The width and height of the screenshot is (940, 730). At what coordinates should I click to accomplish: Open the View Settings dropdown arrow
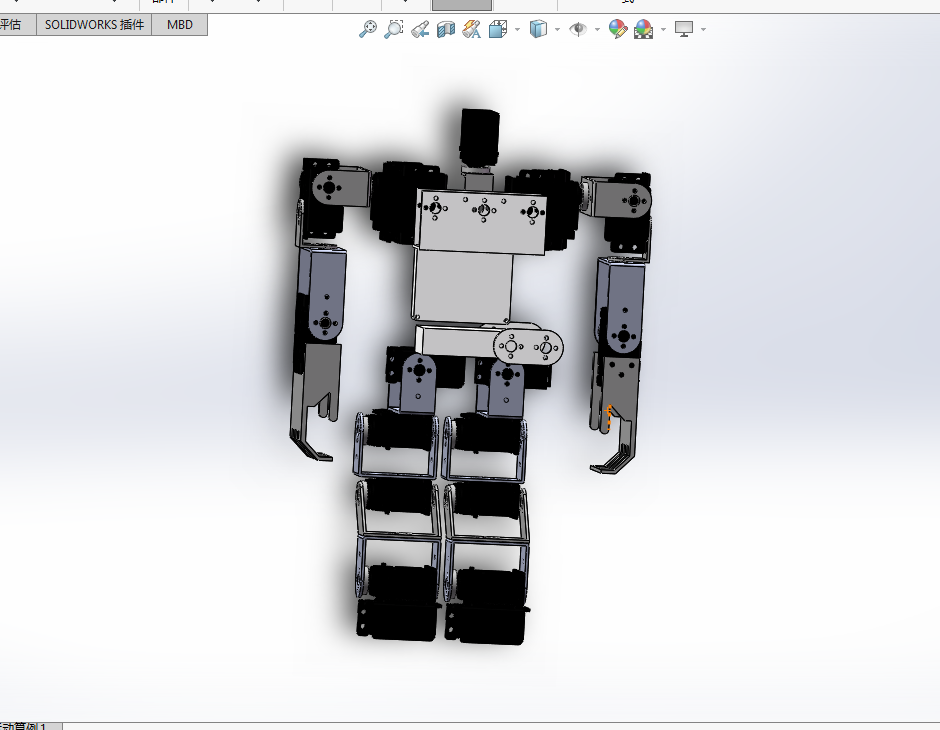click(703, 29)
